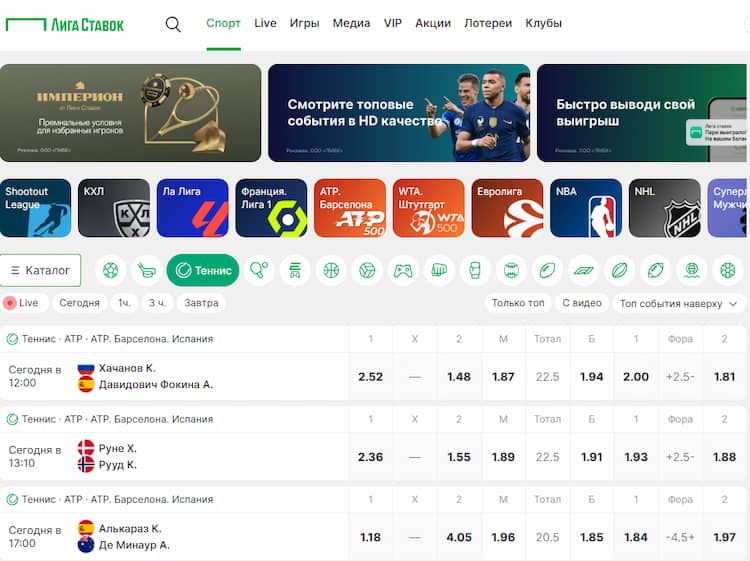
Task: Toggle the 3 ч. time filter
Action: click(x=157, y=303)
